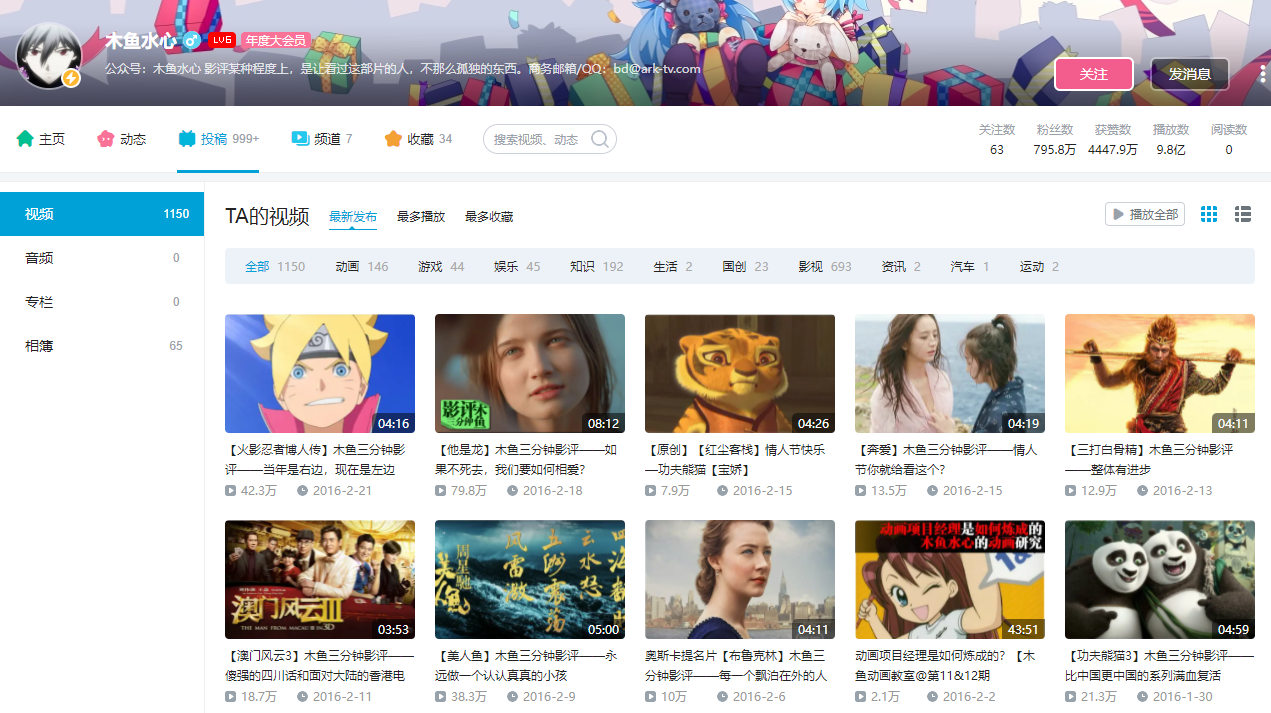
Task: Click 播放全部 play all button
Action: click(x=1145, y=214)
